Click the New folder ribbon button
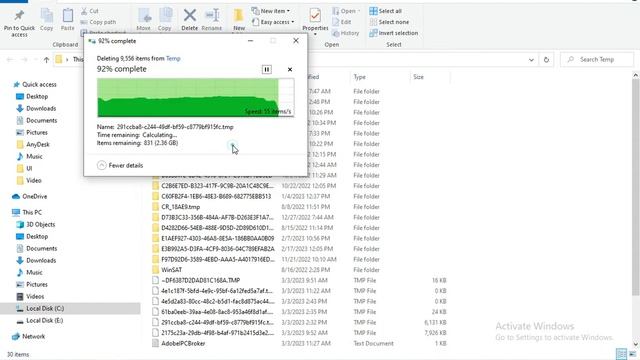Image resolution: width=640 pixels, height=360 pixels. tap(239, 20)
